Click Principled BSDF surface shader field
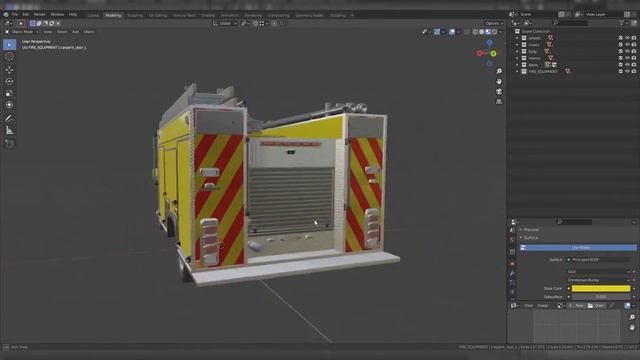 point(599,260)
